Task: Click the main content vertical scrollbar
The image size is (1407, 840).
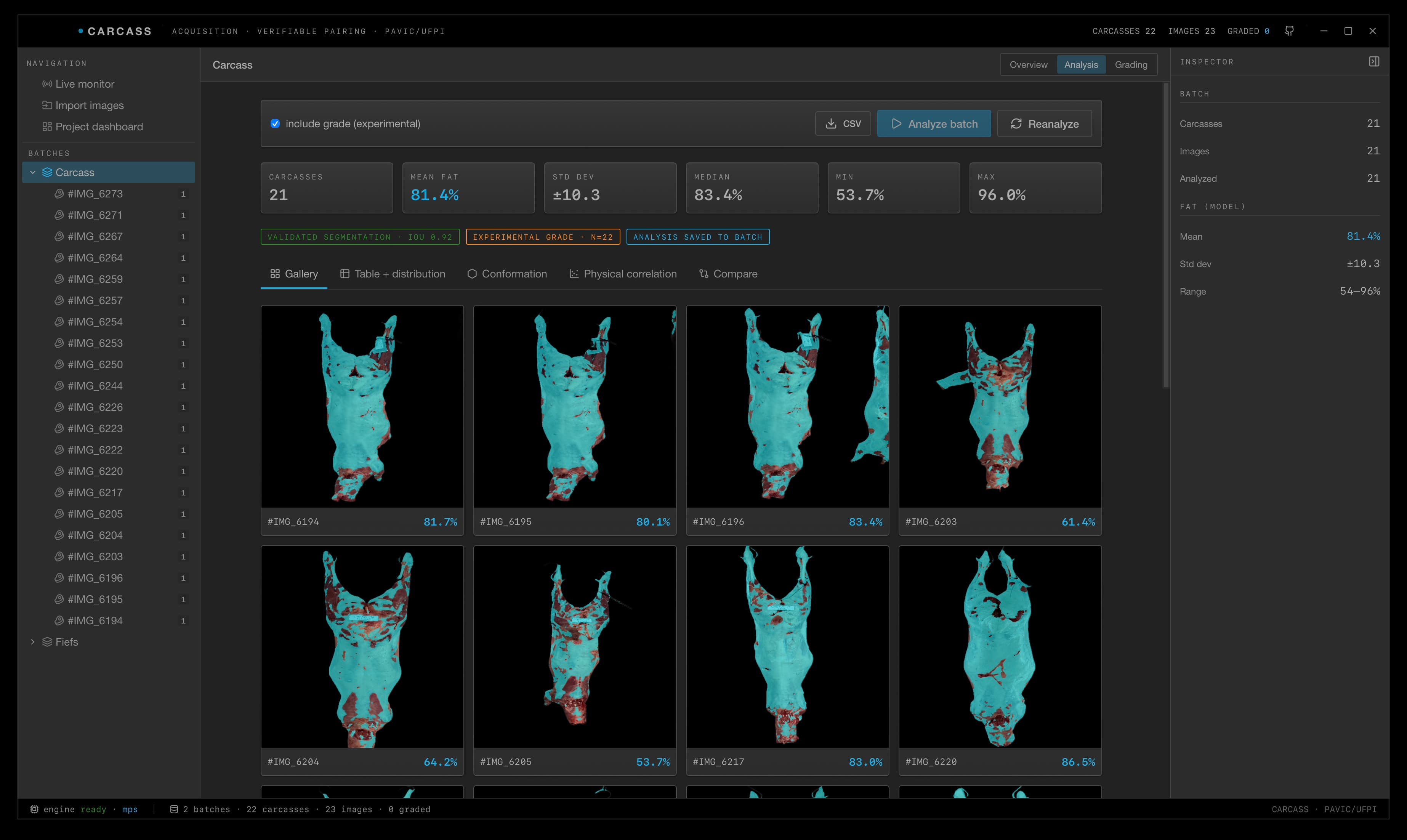Action: 1166,236
